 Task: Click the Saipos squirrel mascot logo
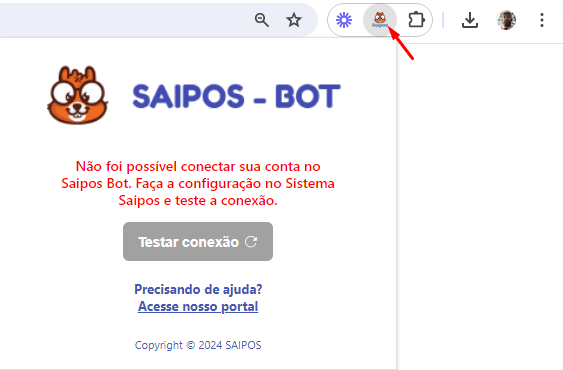tap(78, 95)
